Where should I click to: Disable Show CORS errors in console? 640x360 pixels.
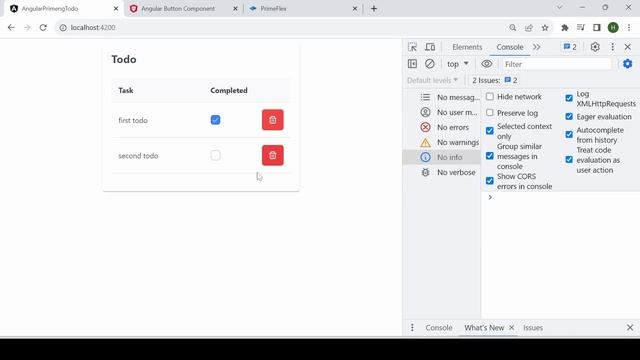(490, 181)
